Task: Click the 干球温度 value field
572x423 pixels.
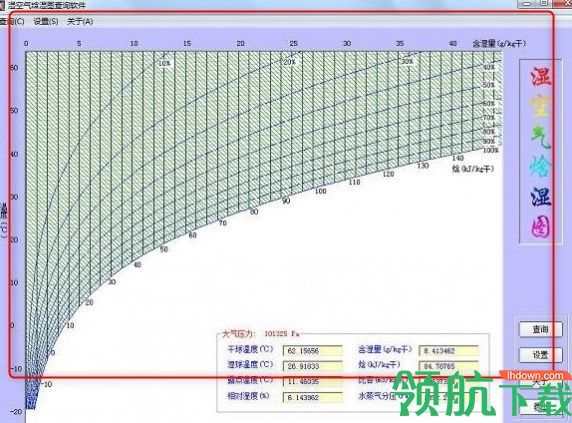Action: (x=313, y=351)
